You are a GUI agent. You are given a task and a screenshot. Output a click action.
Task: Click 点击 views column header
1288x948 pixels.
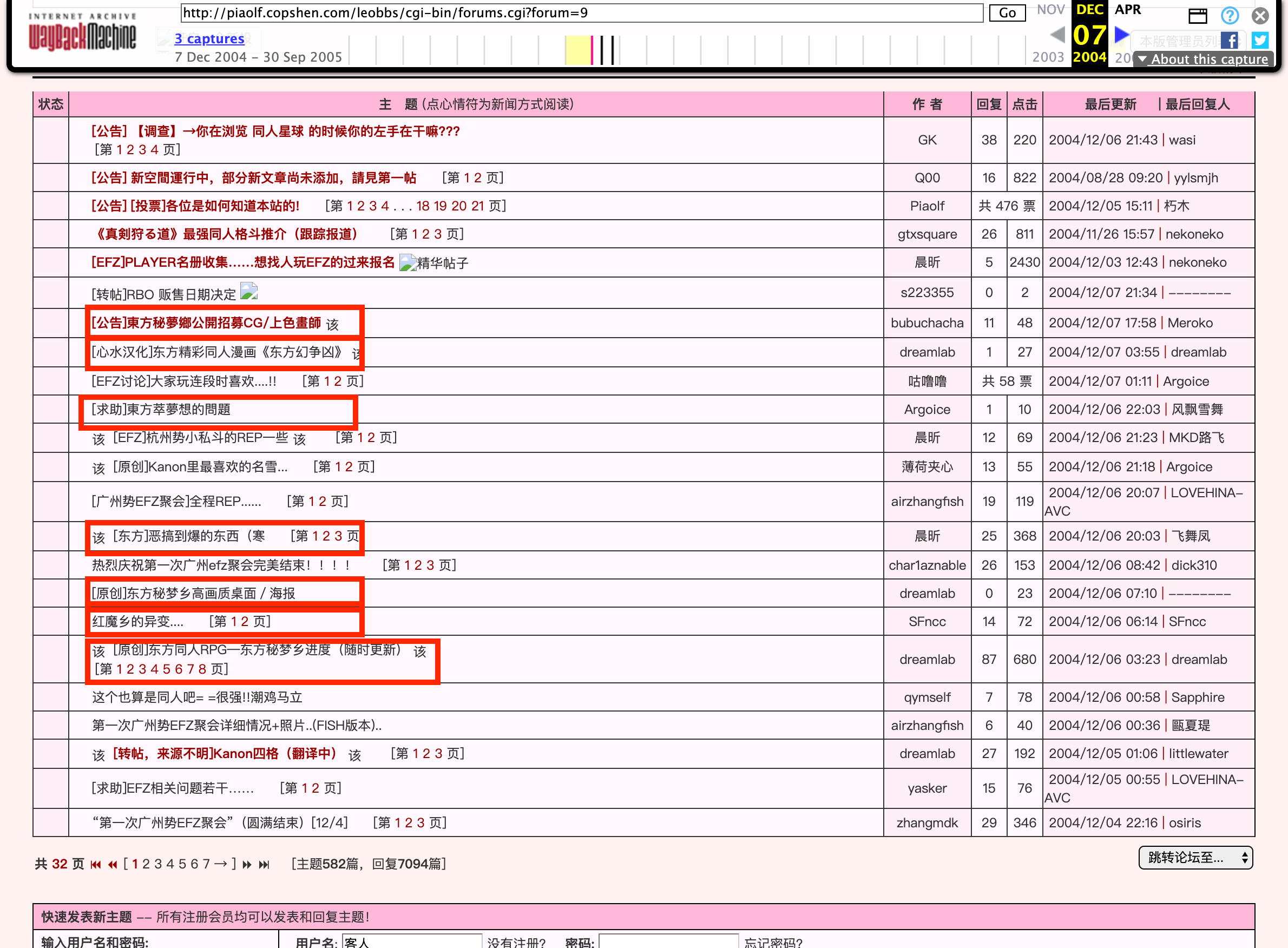click(1024, 104)
